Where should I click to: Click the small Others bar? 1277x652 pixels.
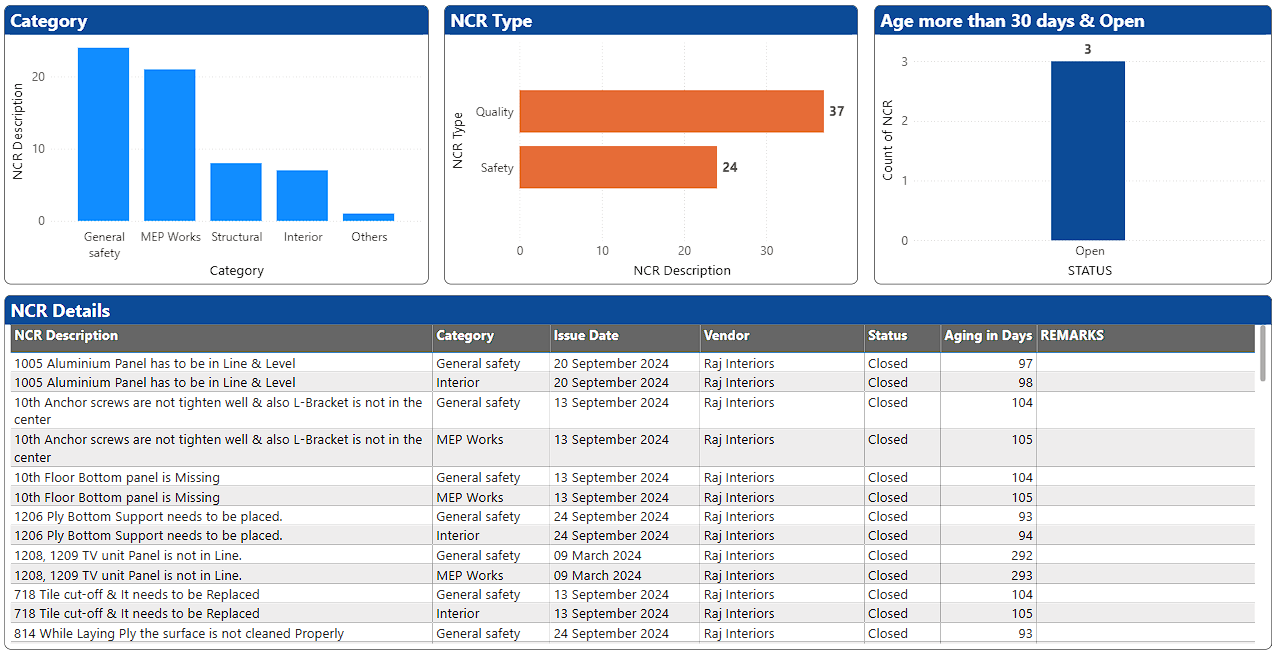(x=368, y=217)
